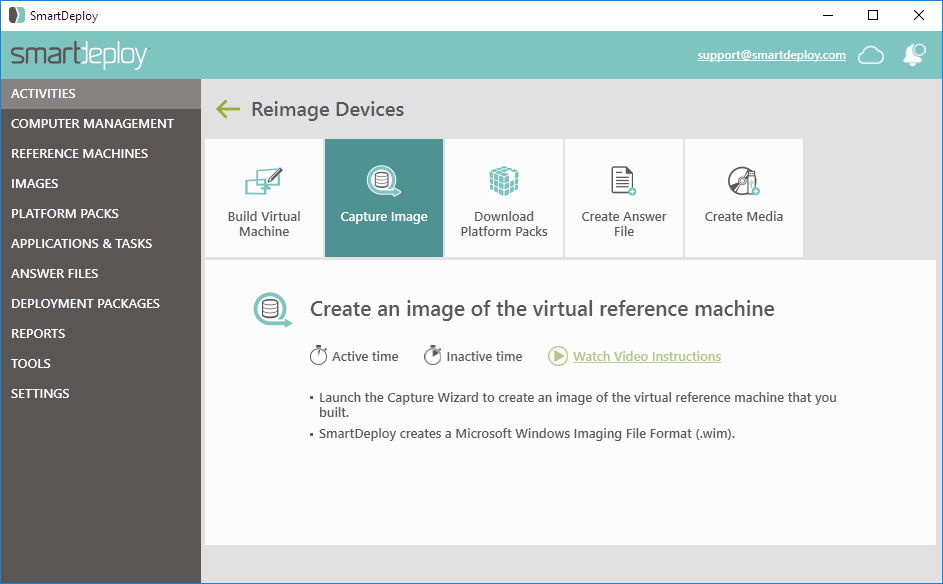This screenshot has width=943, height=584.
Task: Open Settings in the sidebar
Action: pos(100,395)
